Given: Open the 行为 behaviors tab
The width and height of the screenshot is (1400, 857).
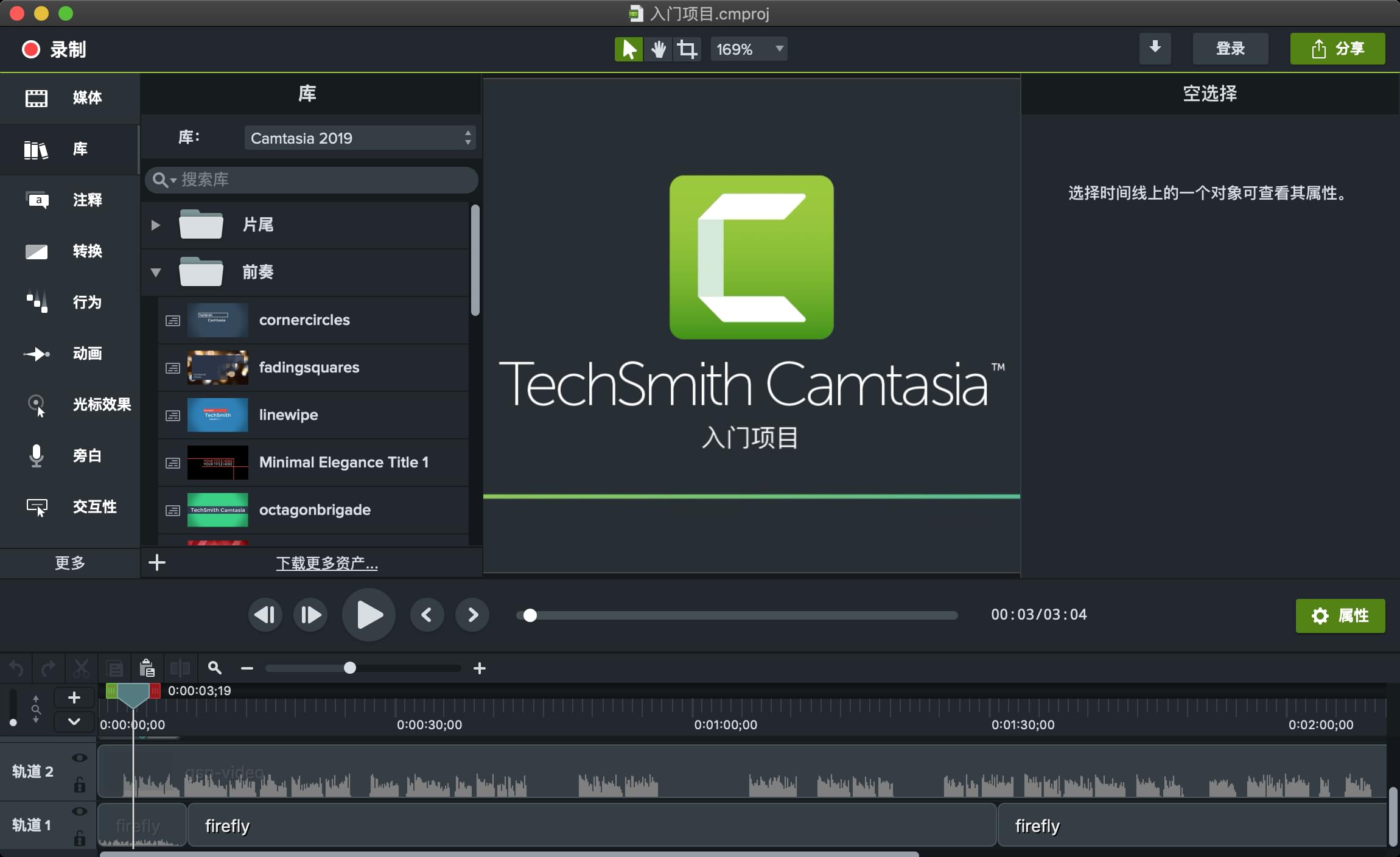Looking at the screenshot, I should click(70, 302).
